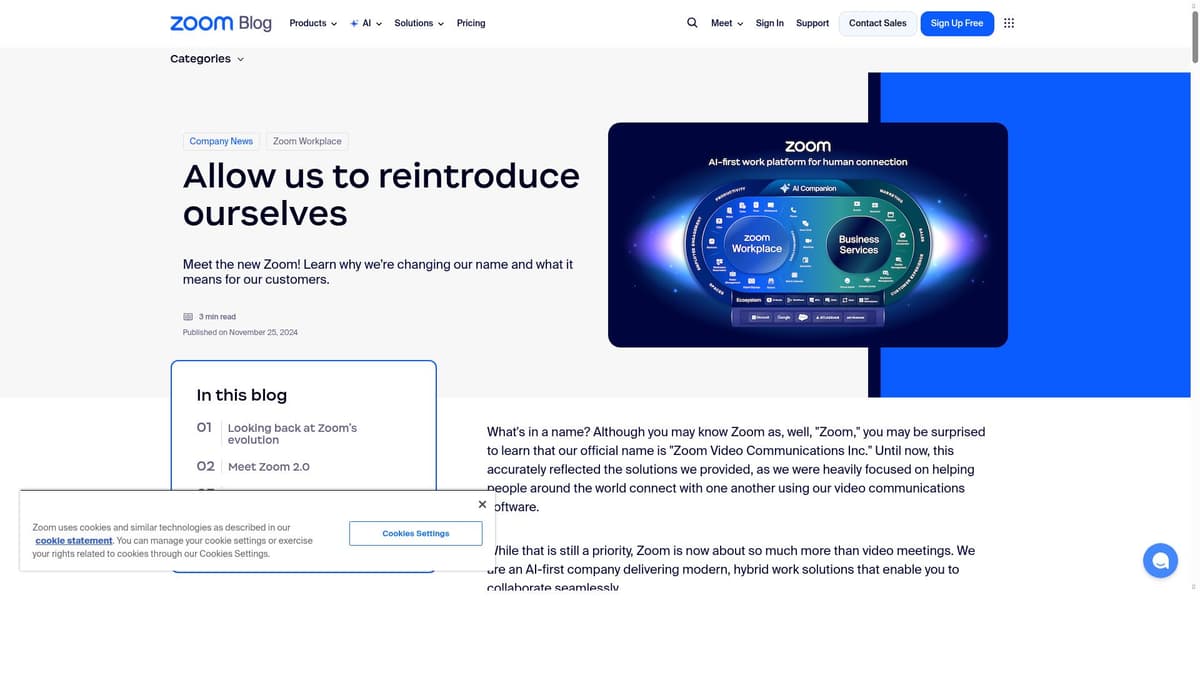Screen dimensions: 1200x675
Task: Jump to Looking back at Zoom's evolution
Action: point(292,433)
